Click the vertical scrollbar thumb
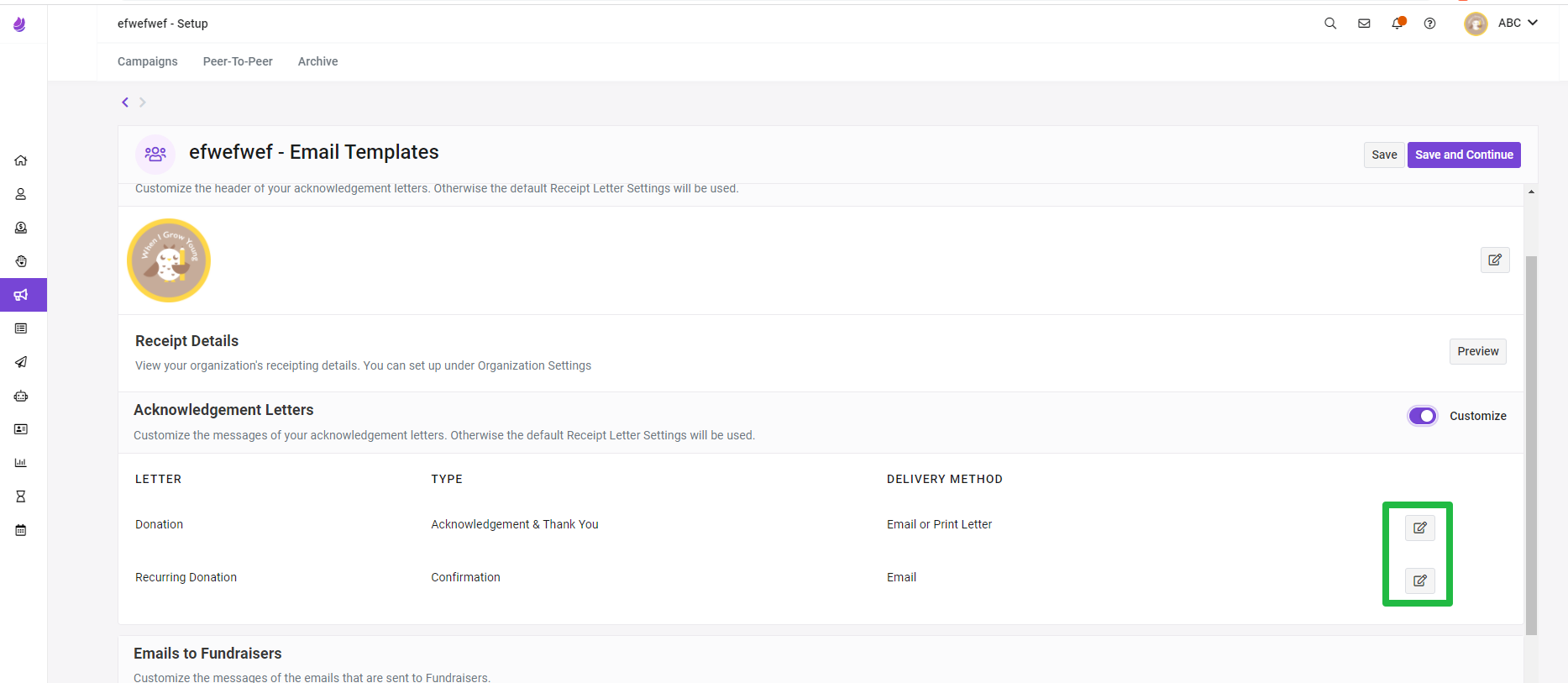The image size is (1568, 683). (x=1531, y=445)
